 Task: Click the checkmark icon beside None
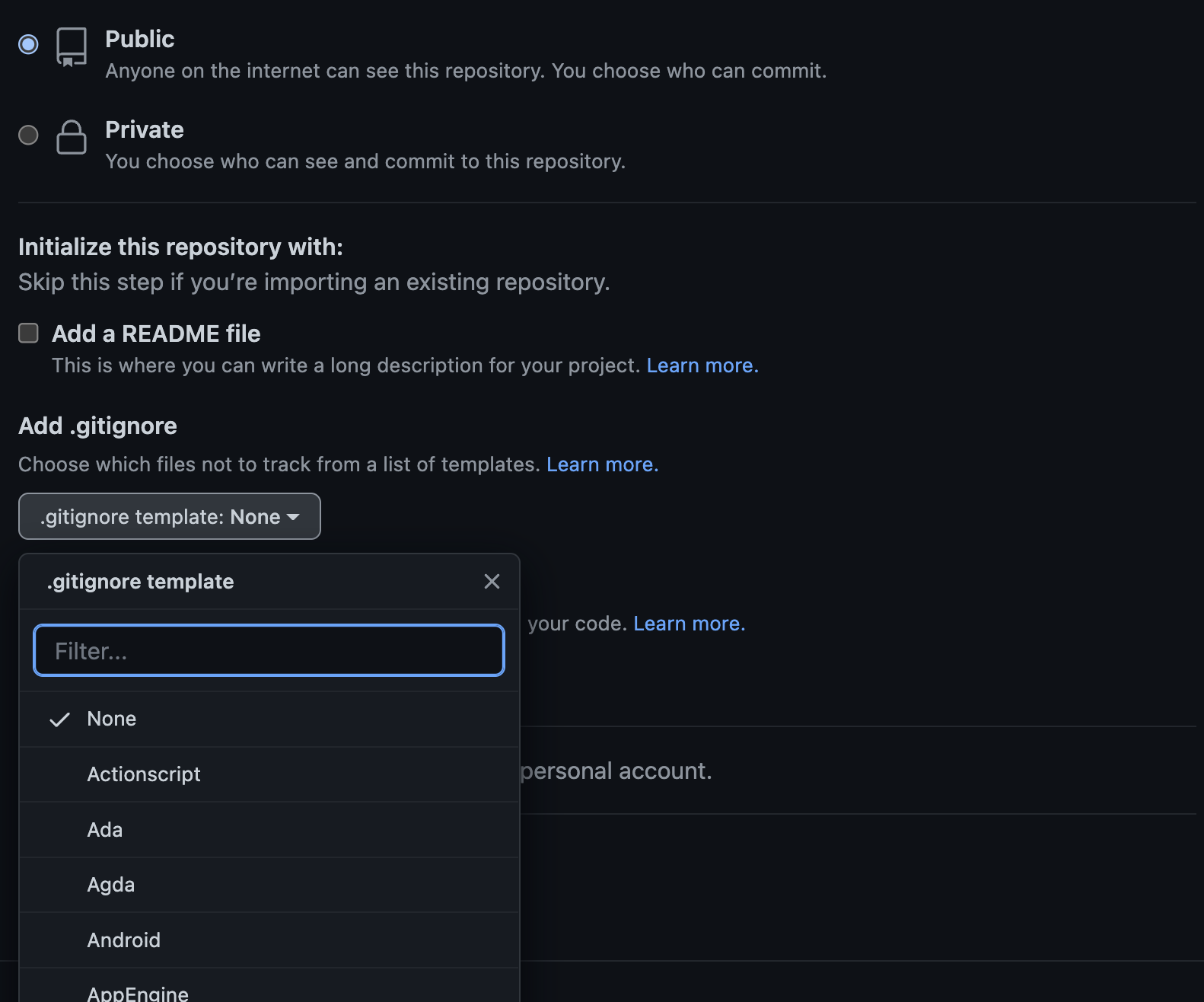tap(59, 720)
